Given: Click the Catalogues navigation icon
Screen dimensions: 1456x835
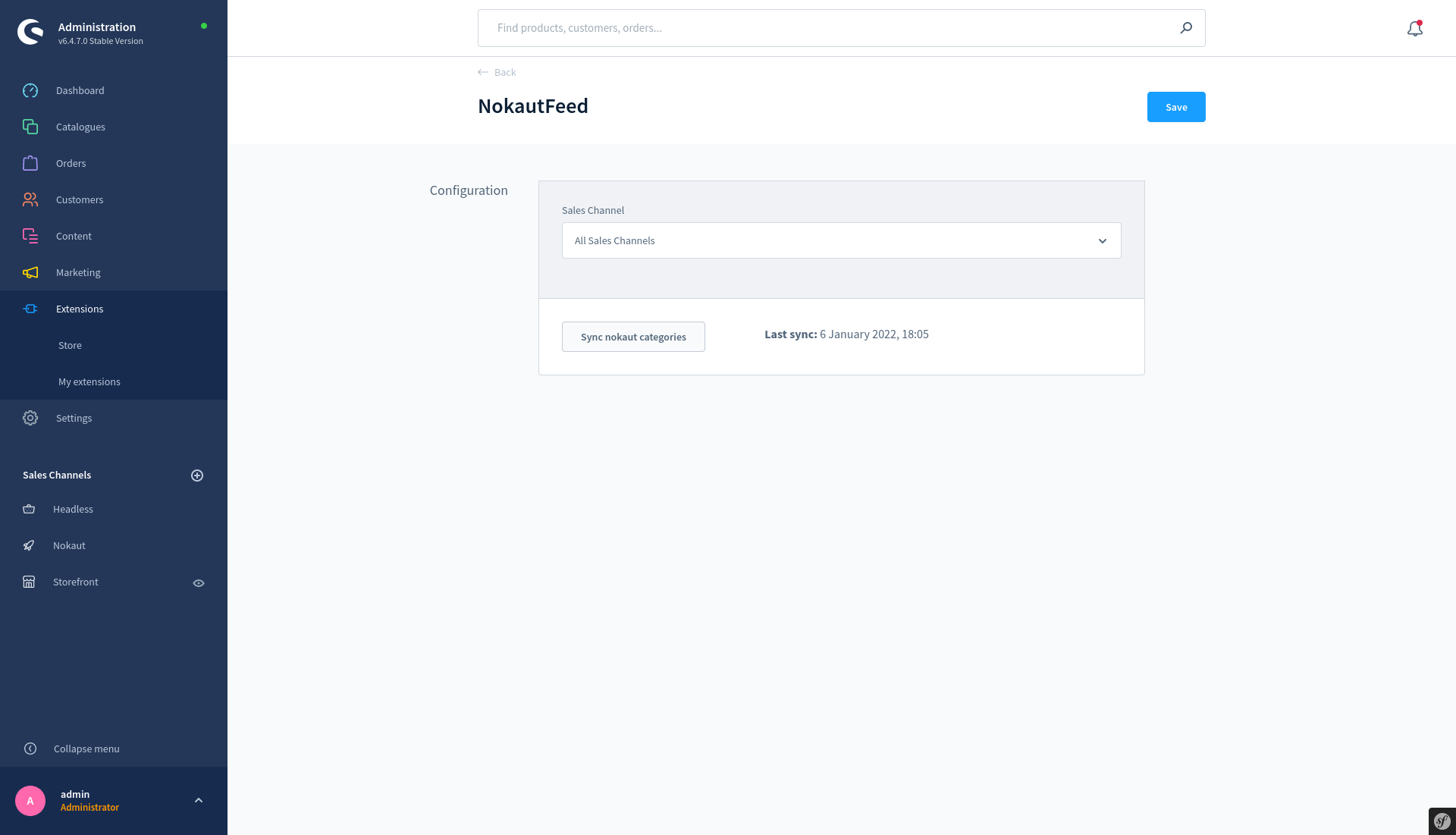Looking at the screenshot, I should pos(30,127).
